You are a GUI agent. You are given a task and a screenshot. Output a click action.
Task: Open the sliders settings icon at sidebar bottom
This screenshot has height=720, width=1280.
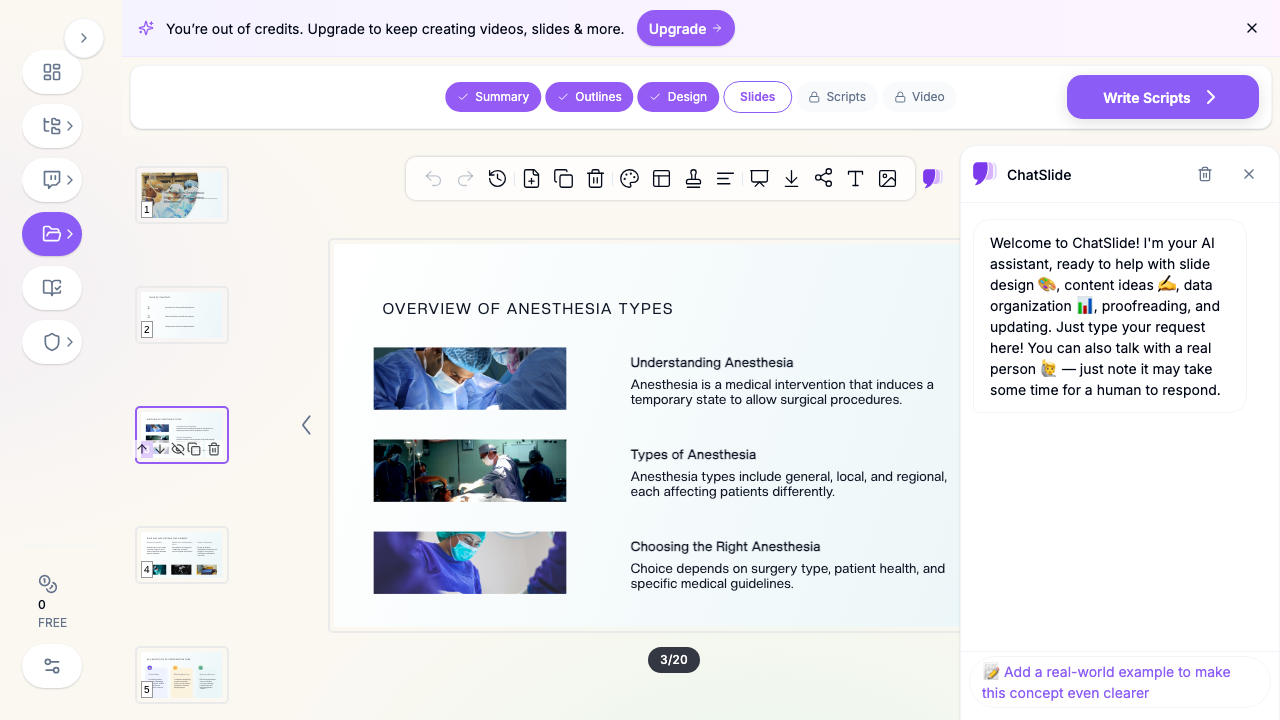tap(52, 666)
